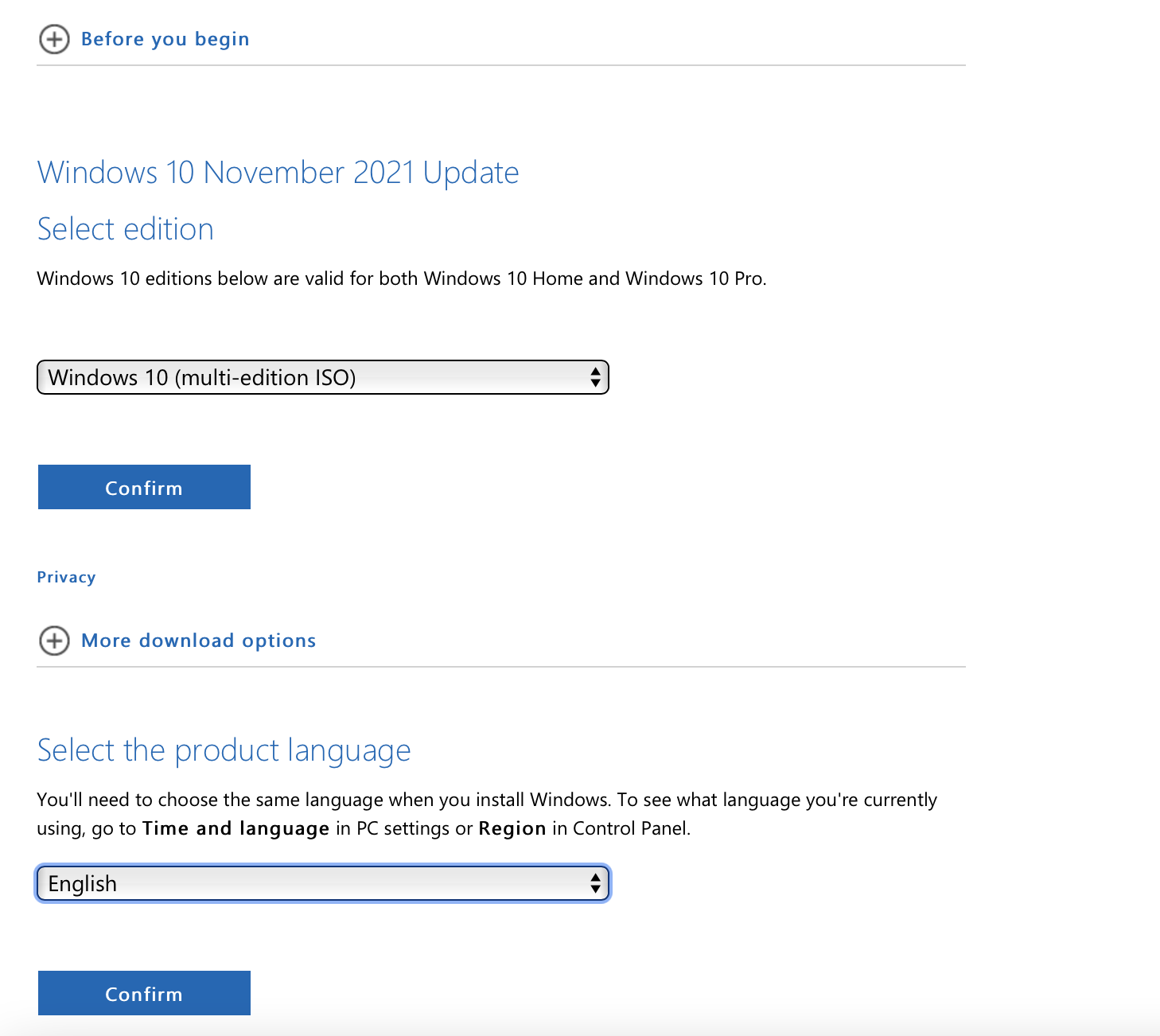The image size is (1160, 1036).
Task: Click Confirm below the edition dropdown
Action: tap(144, 487)
